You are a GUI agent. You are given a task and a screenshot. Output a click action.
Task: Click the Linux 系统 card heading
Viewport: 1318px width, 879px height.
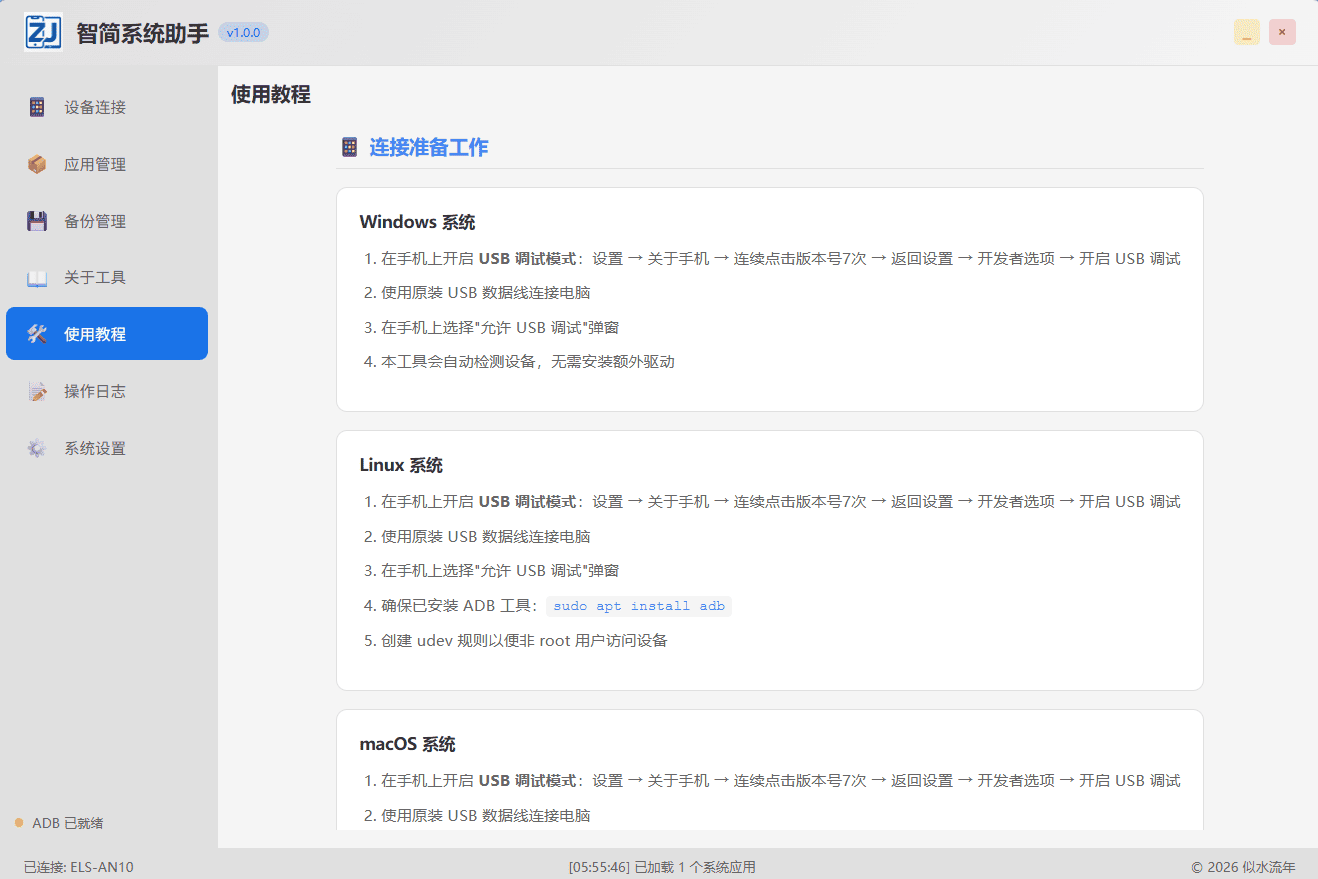(x=401, y=465)
